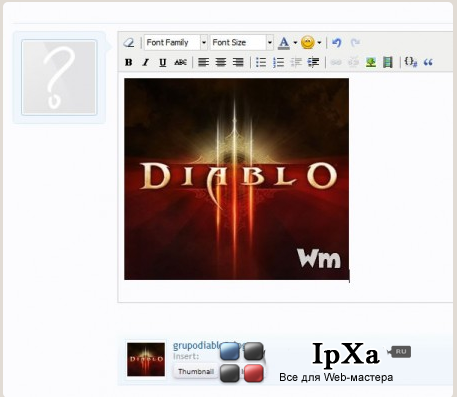Redo the last edit
This screenshot has width=457, height=397.
coord(355,43)
